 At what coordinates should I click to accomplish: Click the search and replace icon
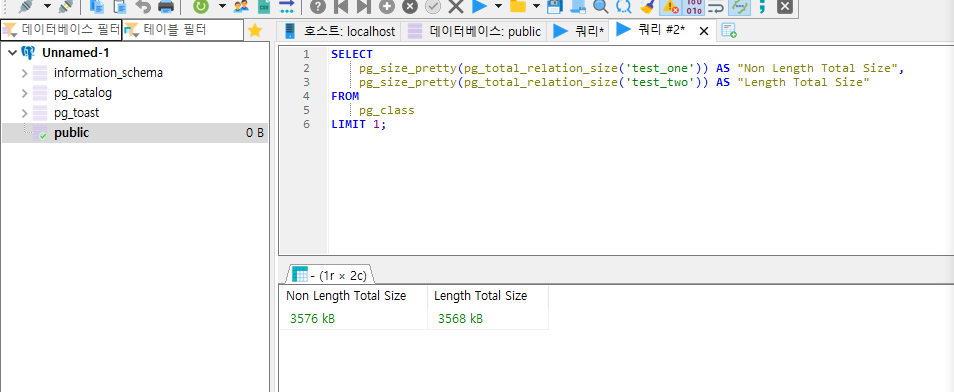click(624, 7)
